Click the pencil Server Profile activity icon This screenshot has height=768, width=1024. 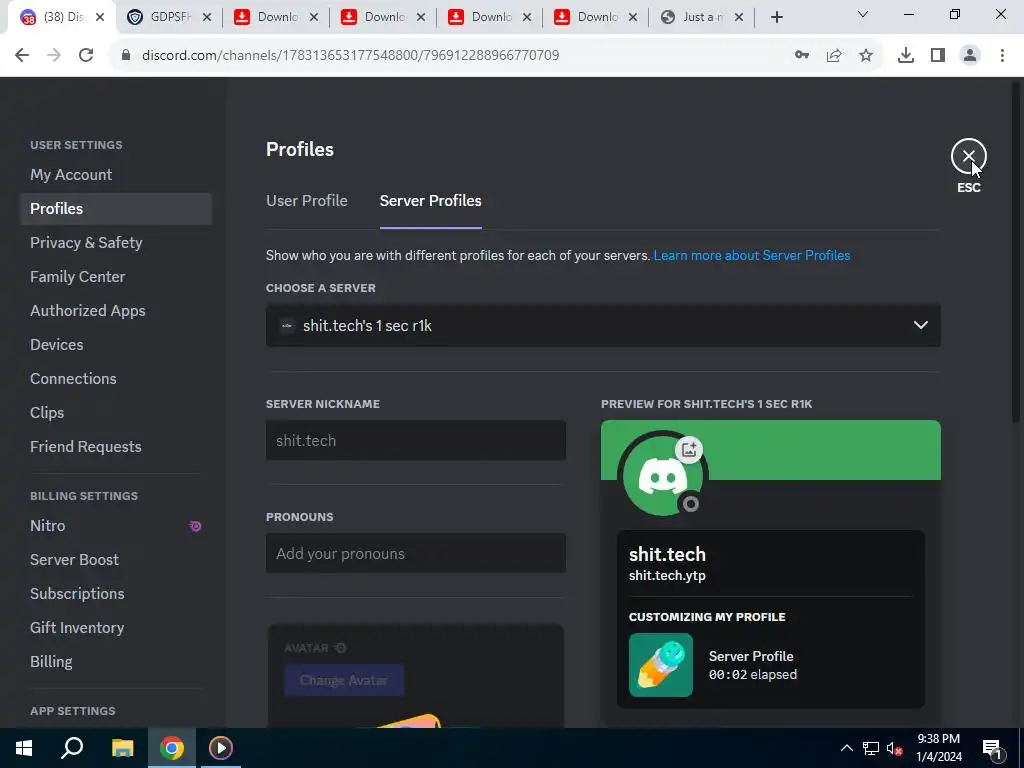coord(661,665)
